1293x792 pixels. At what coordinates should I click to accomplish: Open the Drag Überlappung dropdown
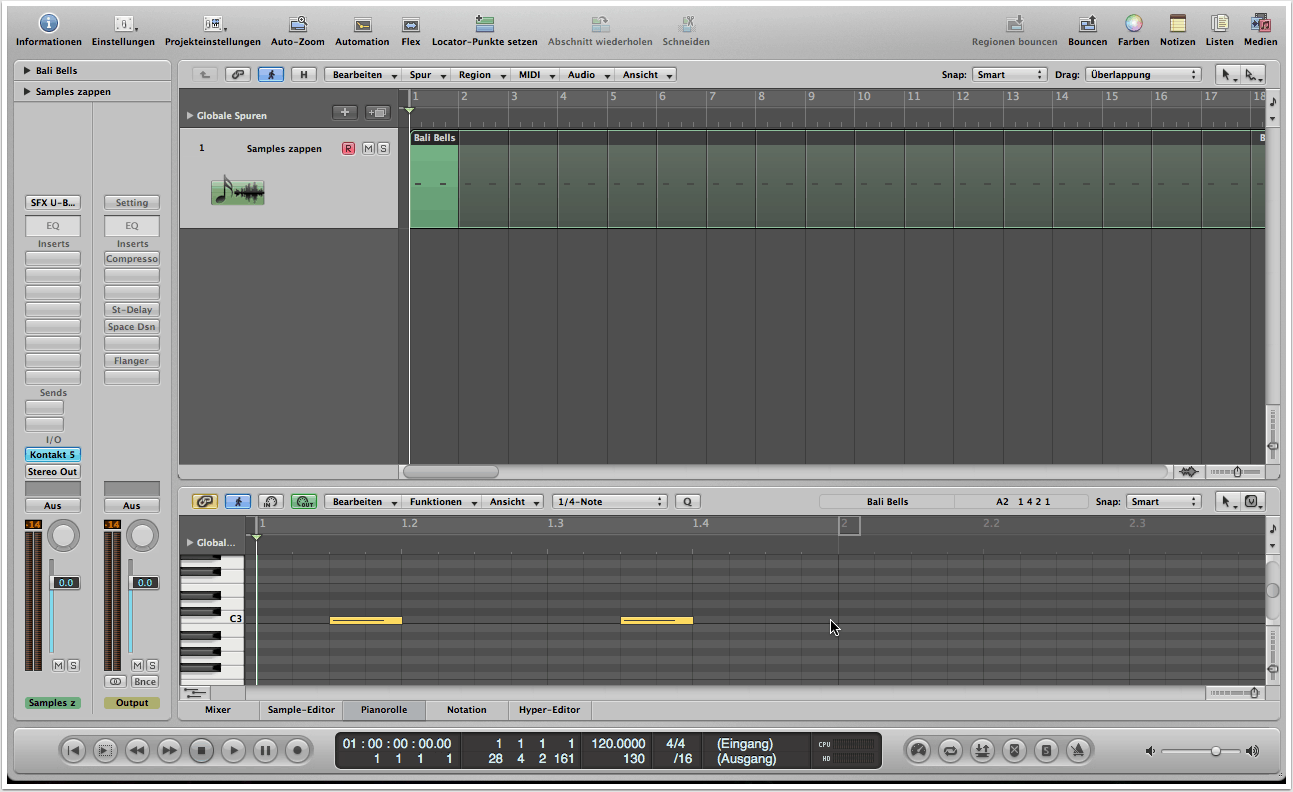click(1142, 75)
